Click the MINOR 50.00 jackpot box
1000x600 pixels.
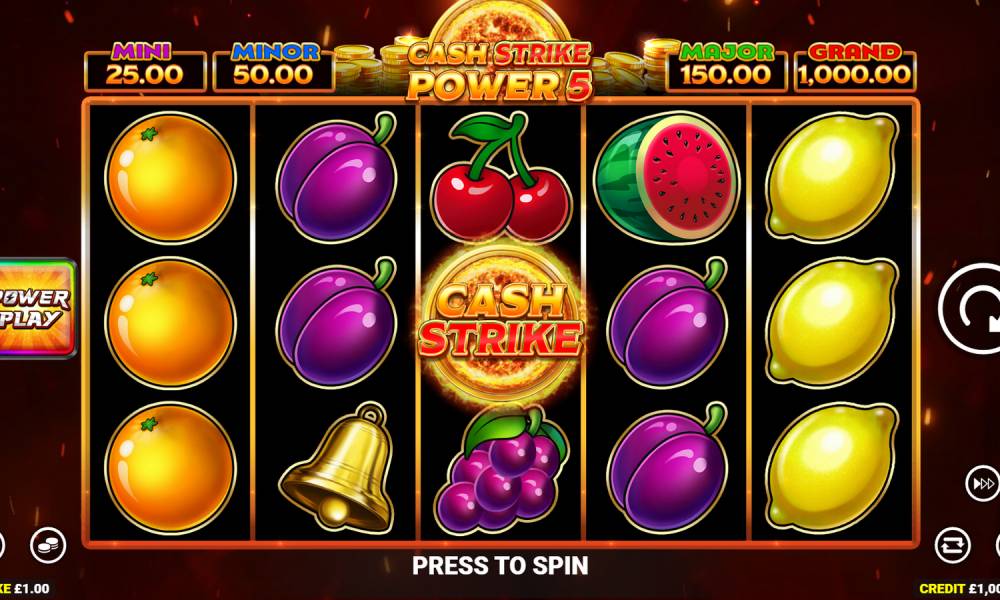[x=274, y=68]
